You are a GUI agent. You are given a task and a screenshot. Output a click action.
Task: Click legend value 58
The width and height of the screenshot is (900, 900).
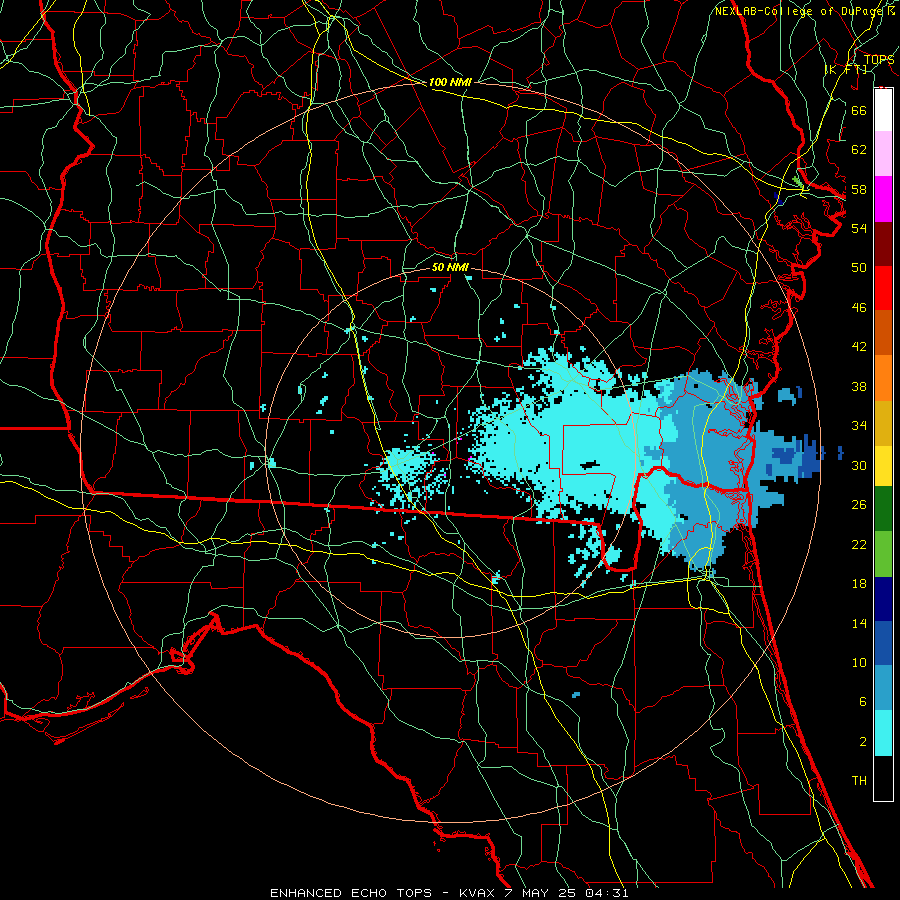859,189
